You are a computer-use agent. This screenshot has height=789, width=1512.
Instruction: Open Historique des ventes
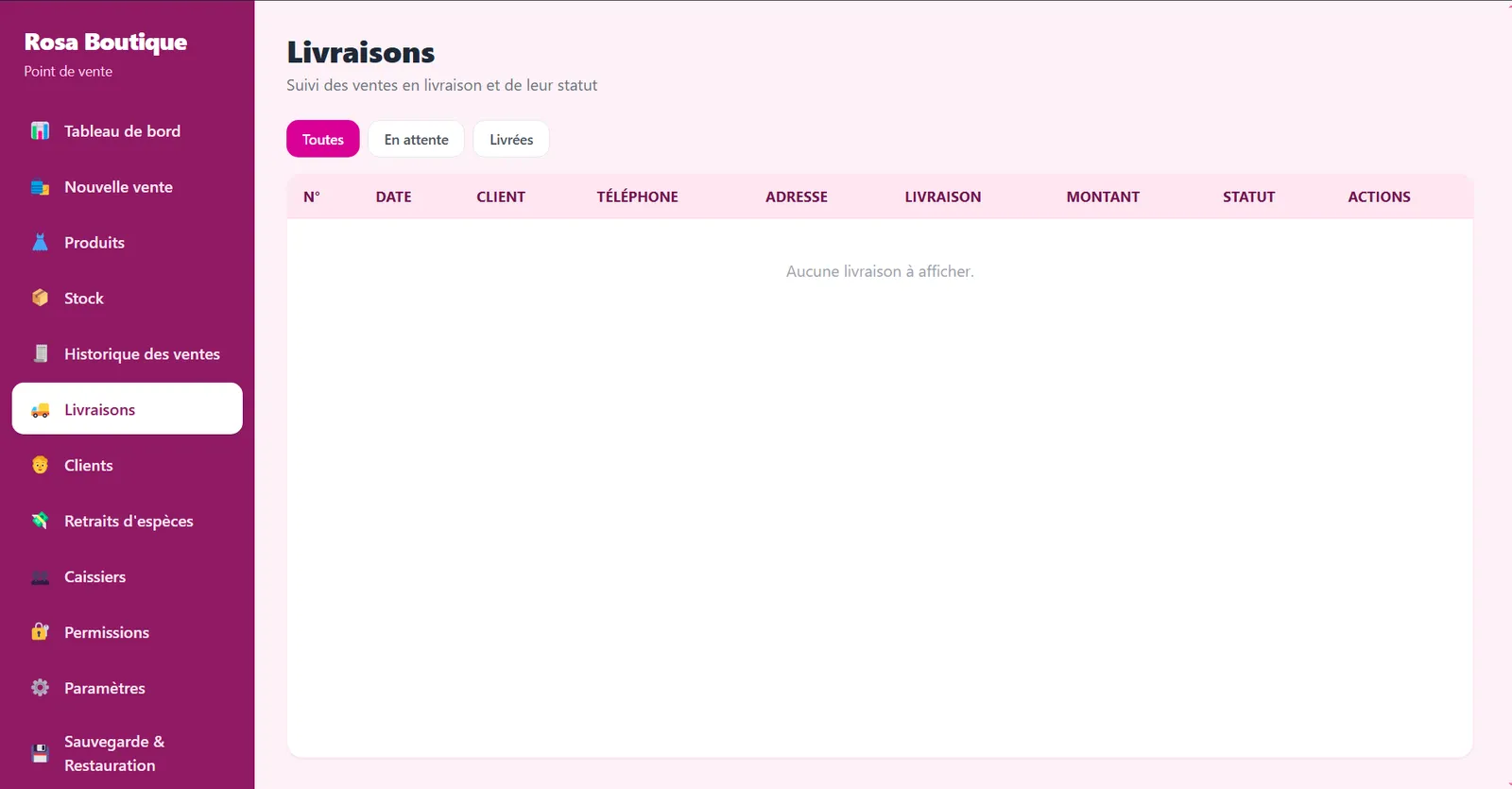pos(128,354)
